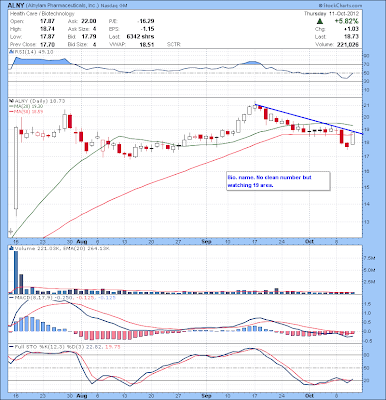Click the blue descending trendline
Screen dimensions: 386x400
click(x=308, y=119)
